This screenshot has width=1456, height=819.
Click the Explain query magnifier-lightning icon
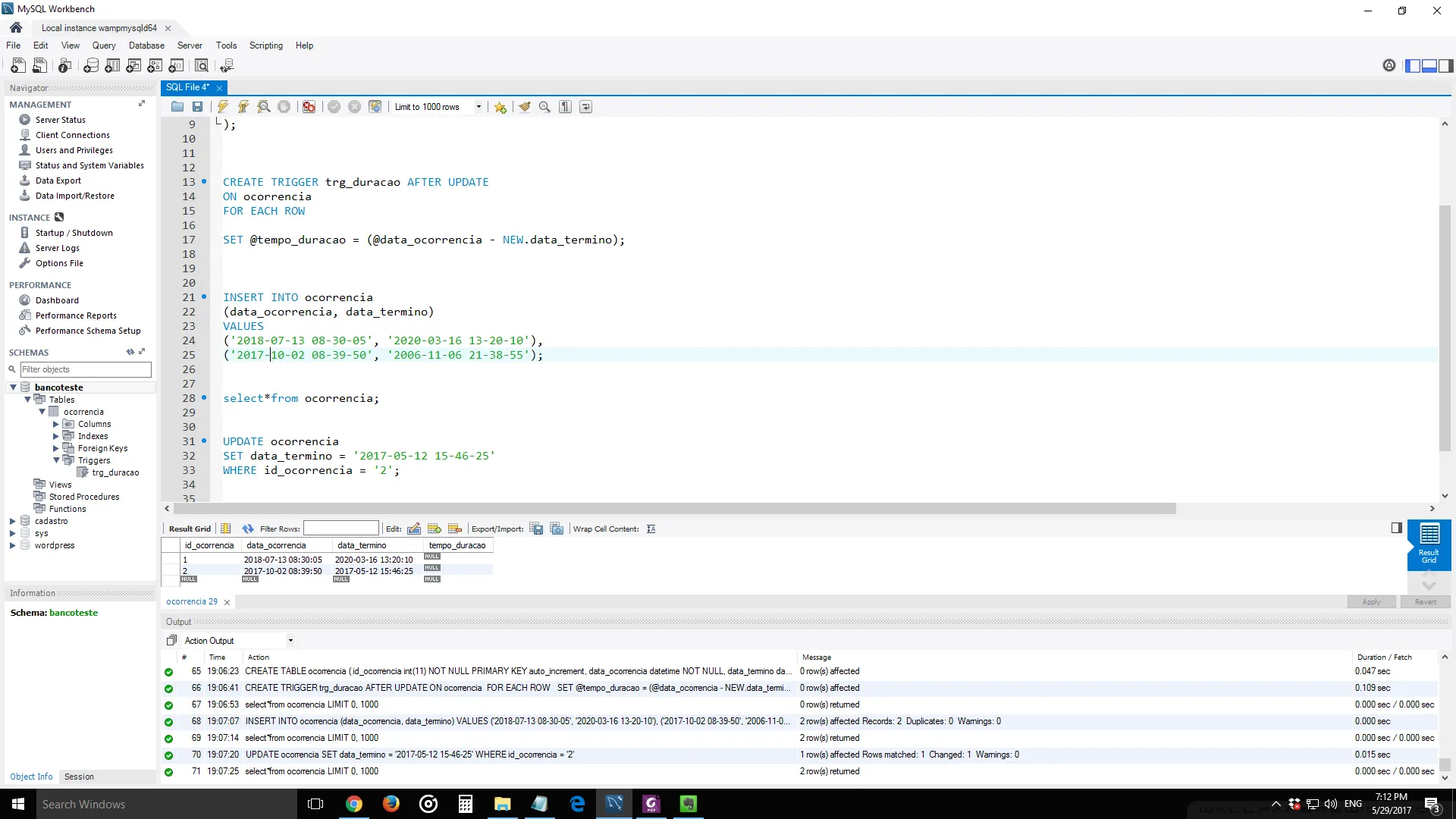point(264,107)
